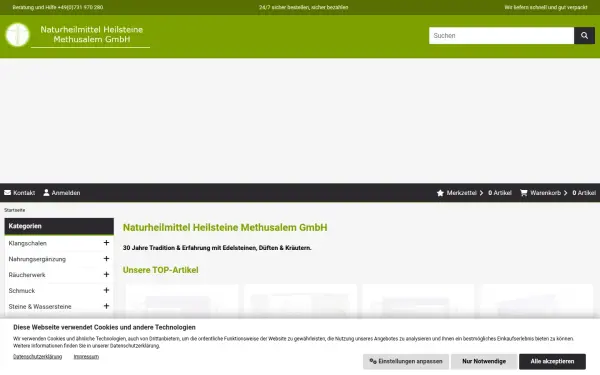Focus the Suchen search input field
This screenshot has height=375, width=600.
[x=501, y=36]
